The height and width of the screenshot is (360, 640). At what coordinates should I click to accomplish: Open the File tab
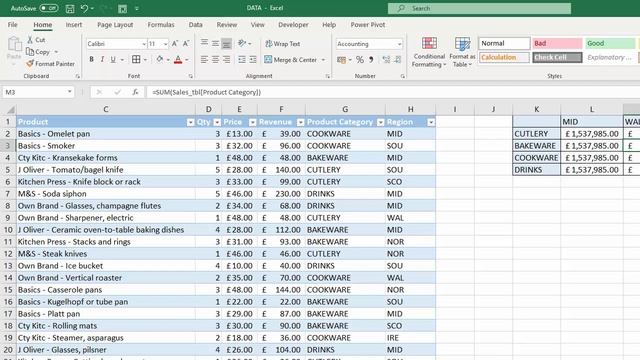[13, 24]
